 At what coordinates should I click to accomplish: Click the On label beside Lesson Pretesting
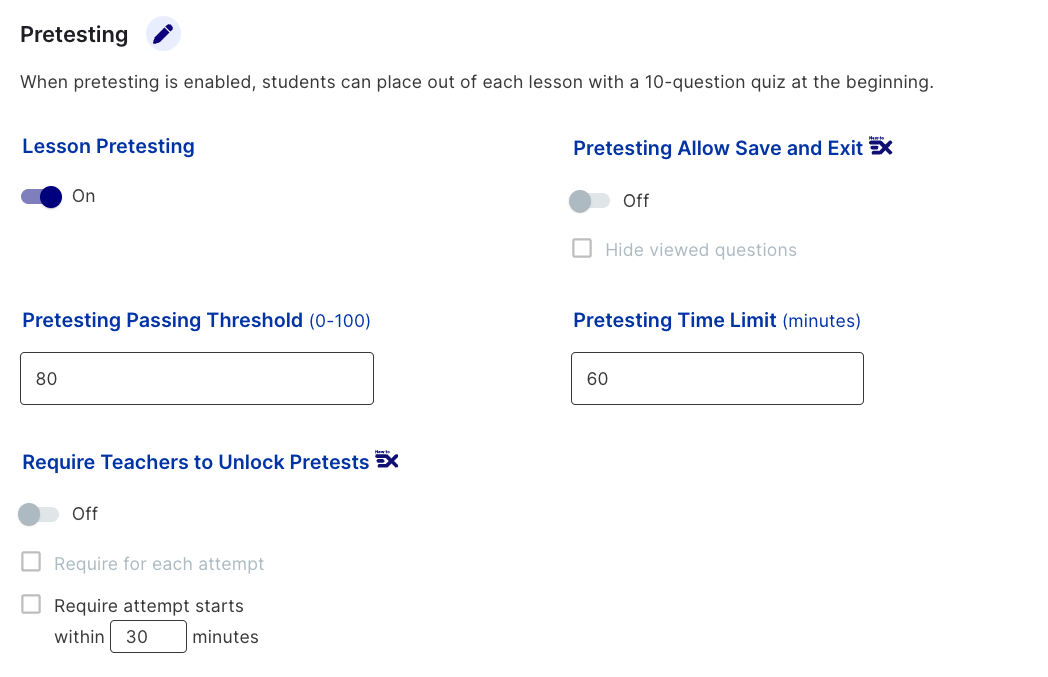(86, 196)
